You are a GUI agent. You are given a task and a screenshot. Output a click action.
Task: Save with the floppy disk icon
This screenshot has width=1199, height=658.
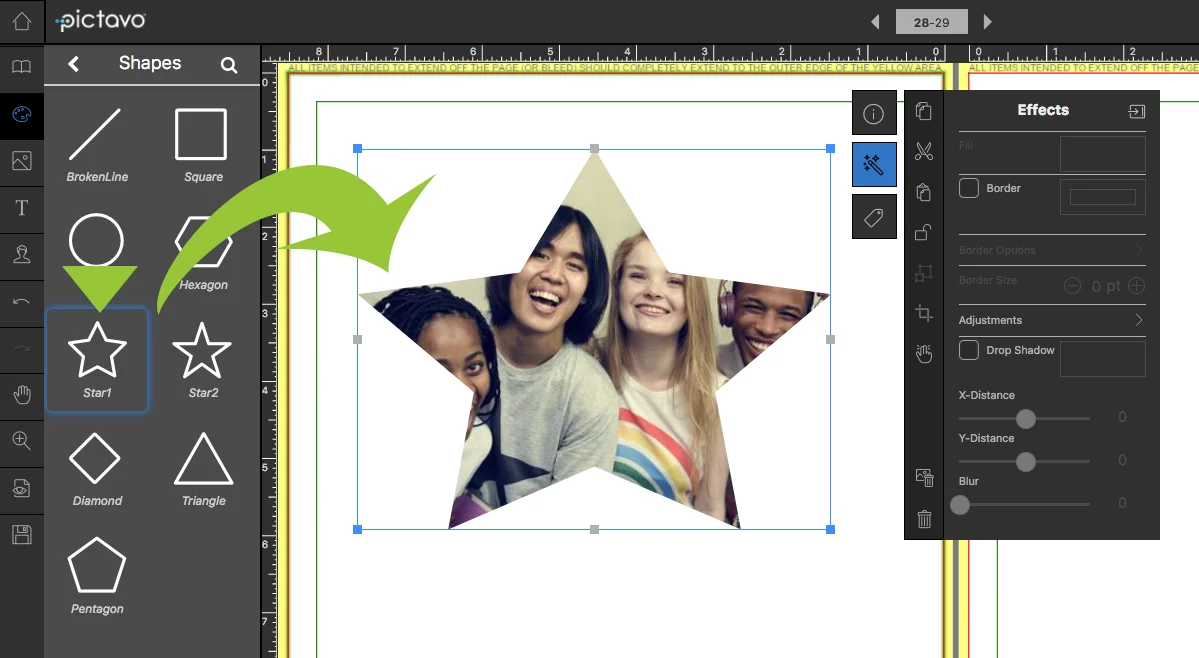pyautogui.click(x=21, y=535)
